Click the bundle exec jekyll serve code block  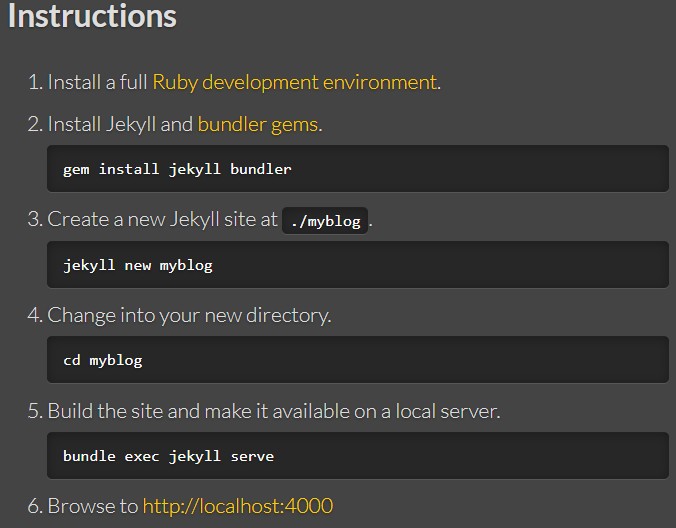pos(358,456)
